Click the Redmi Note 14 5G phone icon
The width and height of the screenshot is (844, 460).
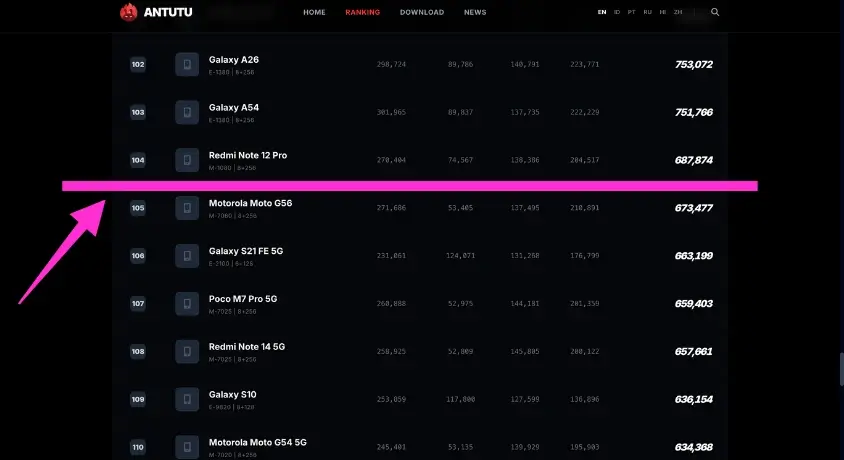(187, 352)
